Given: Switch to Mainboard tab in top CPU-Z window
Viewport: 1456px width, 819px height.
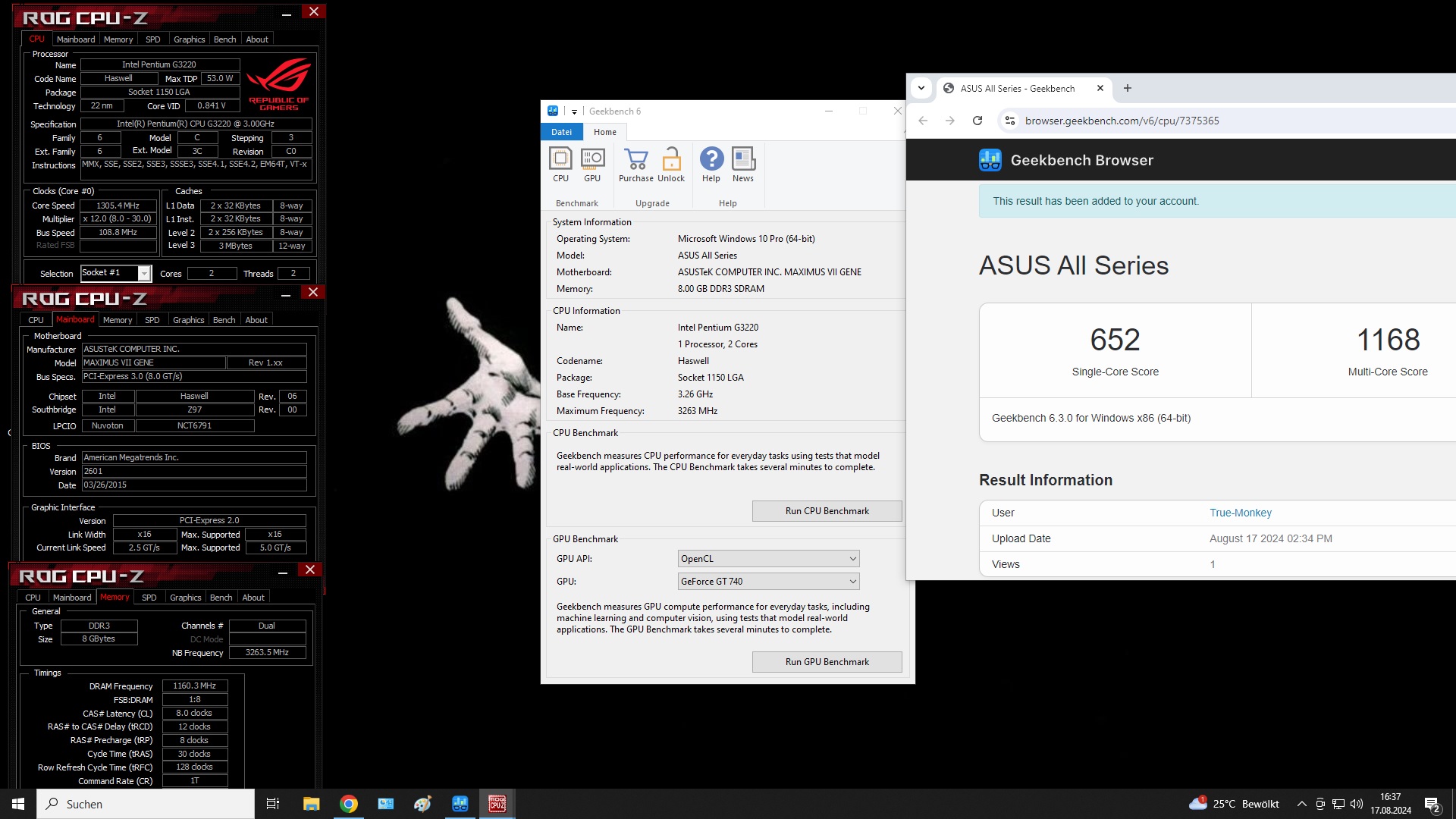Looking at the screenshot, I should tap(76, 39).
